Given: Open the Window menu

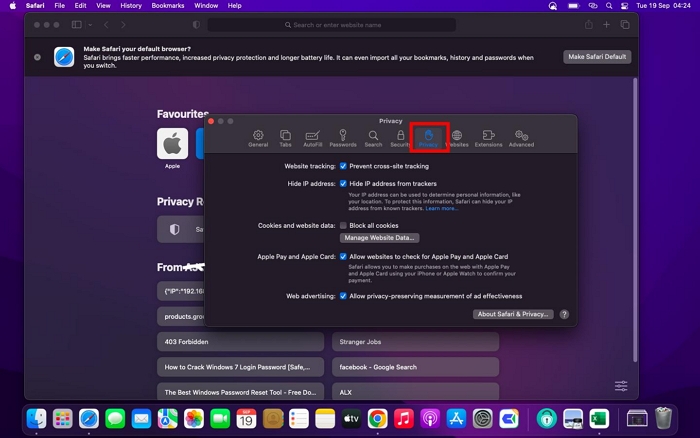Looking at the screenshot, I should (206, 6).
